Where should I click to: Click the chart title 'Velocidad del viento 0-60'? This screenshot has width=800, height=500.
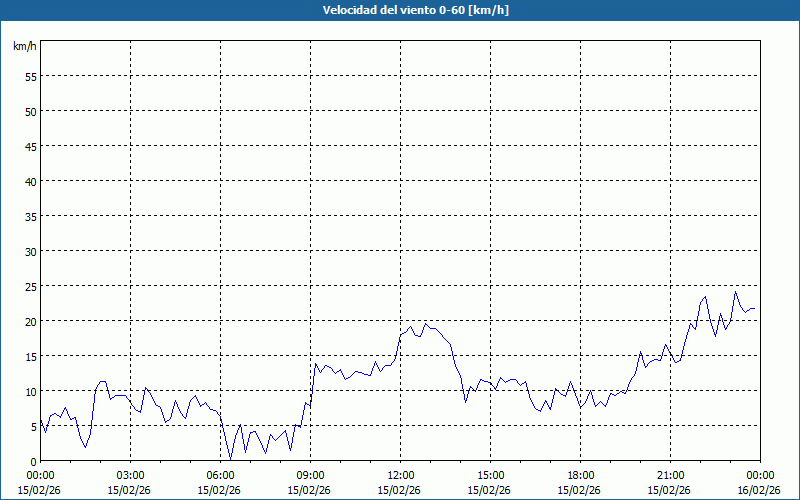pyautogui.click(x=400, y=10)
